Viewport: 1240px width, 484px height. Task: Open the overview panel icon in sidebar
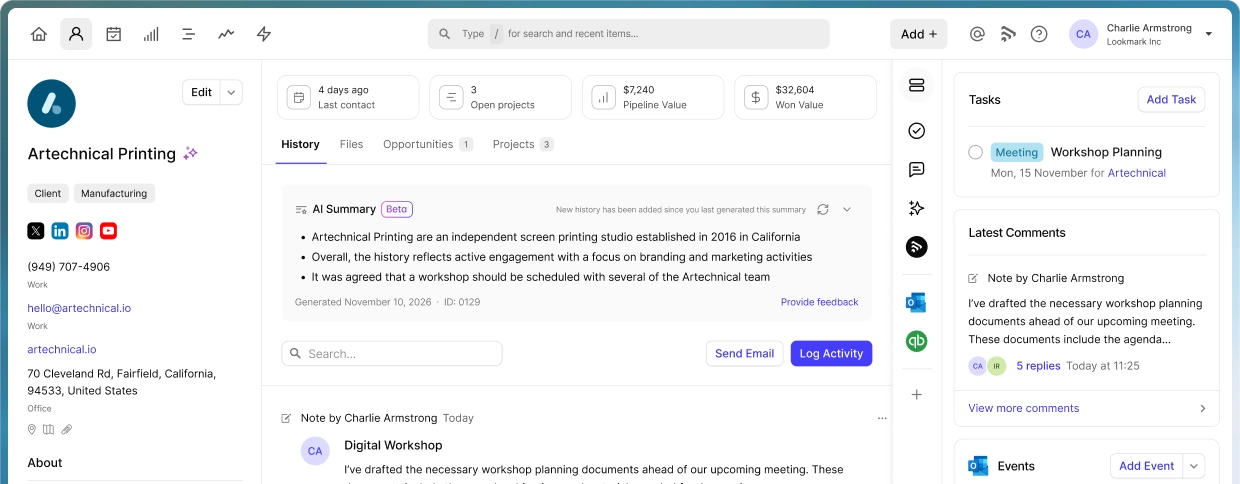(916, 85)
